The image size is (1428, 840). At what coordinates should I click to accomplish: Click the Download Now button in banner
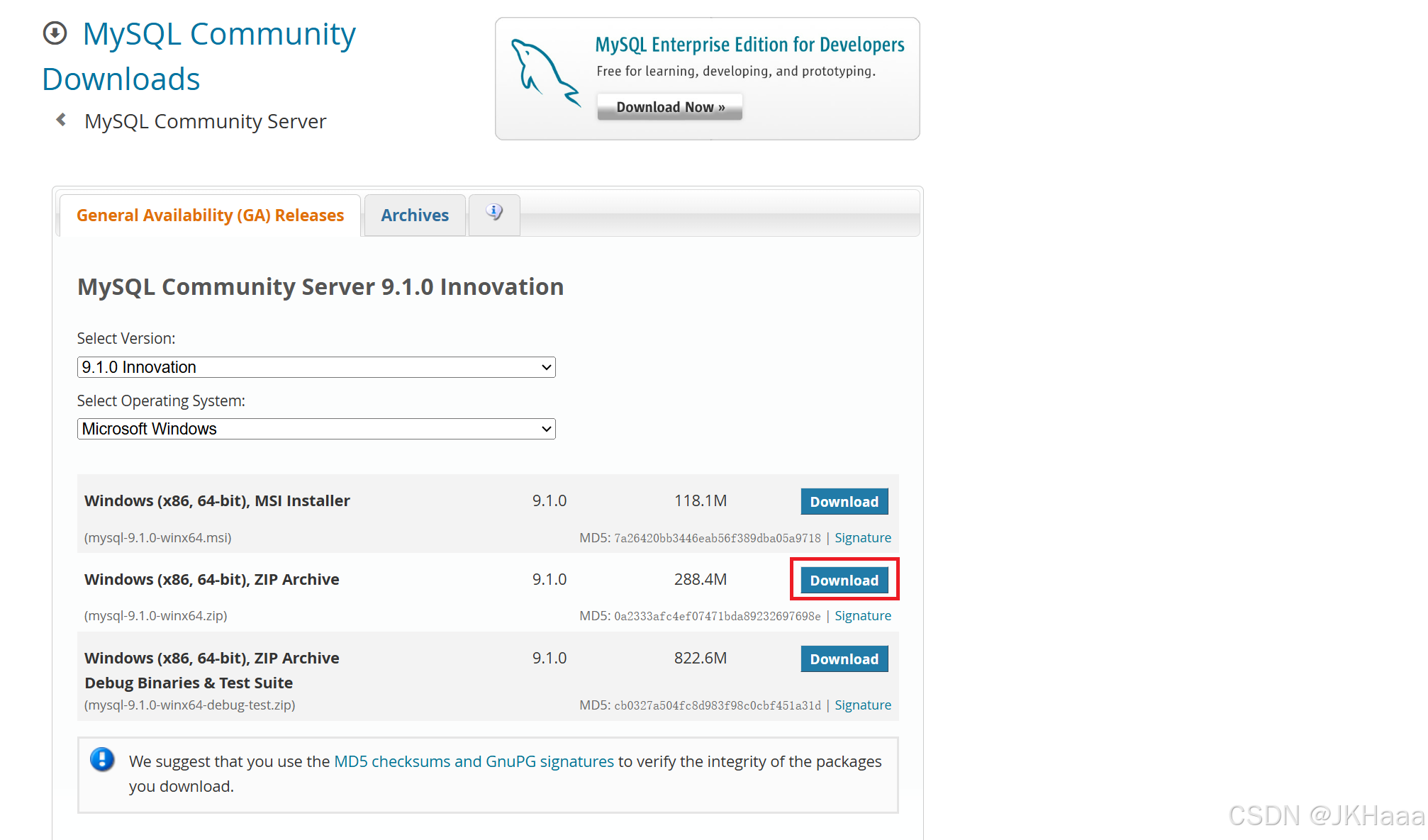coord(670,107)
